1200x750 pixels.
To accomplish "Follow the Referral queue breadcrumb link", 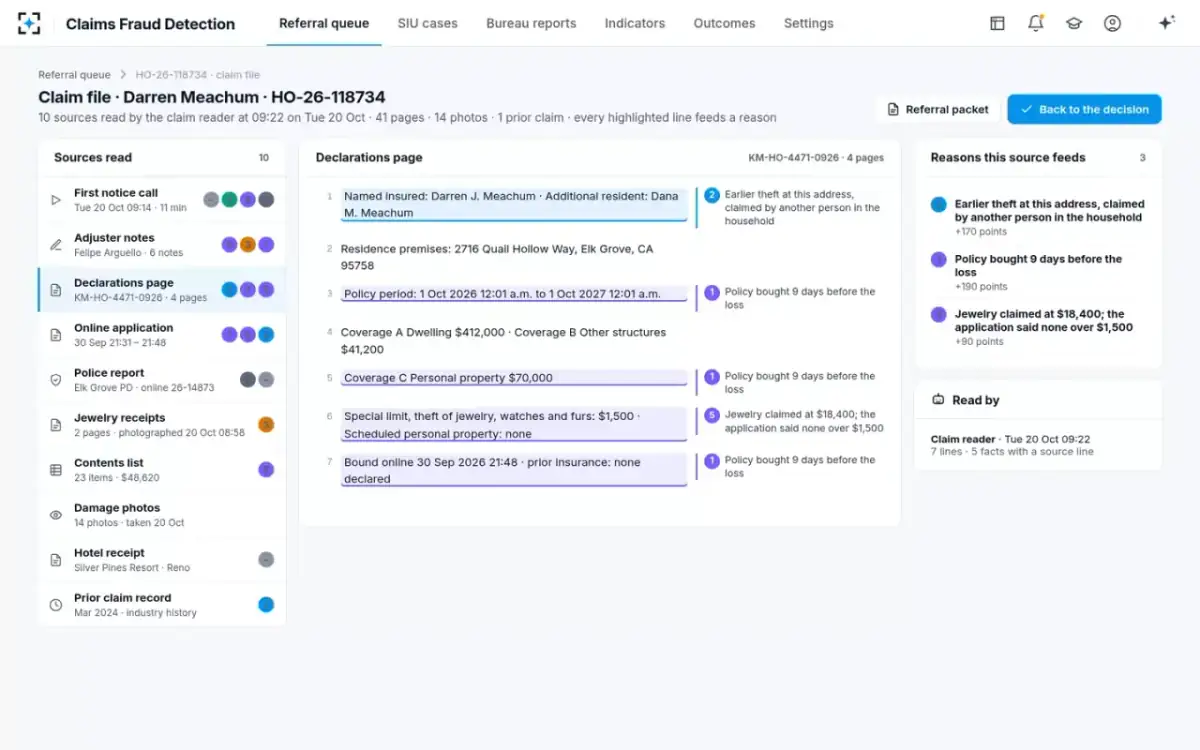I will tap(74, 75).
